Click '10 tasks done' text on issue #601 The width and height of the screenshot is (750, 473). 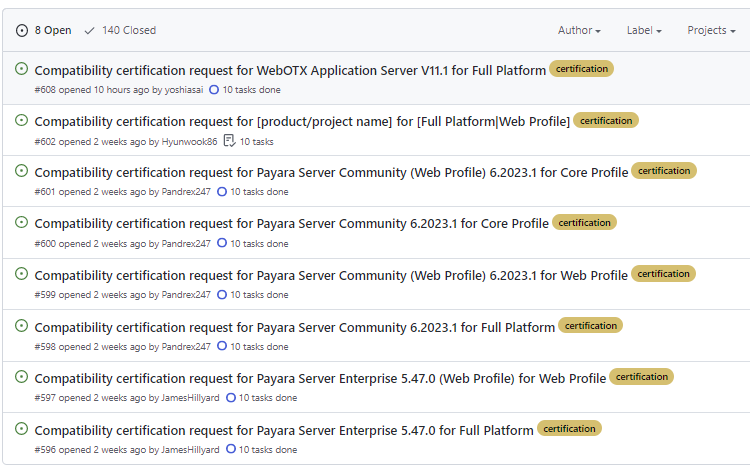(x=259, y=192)
